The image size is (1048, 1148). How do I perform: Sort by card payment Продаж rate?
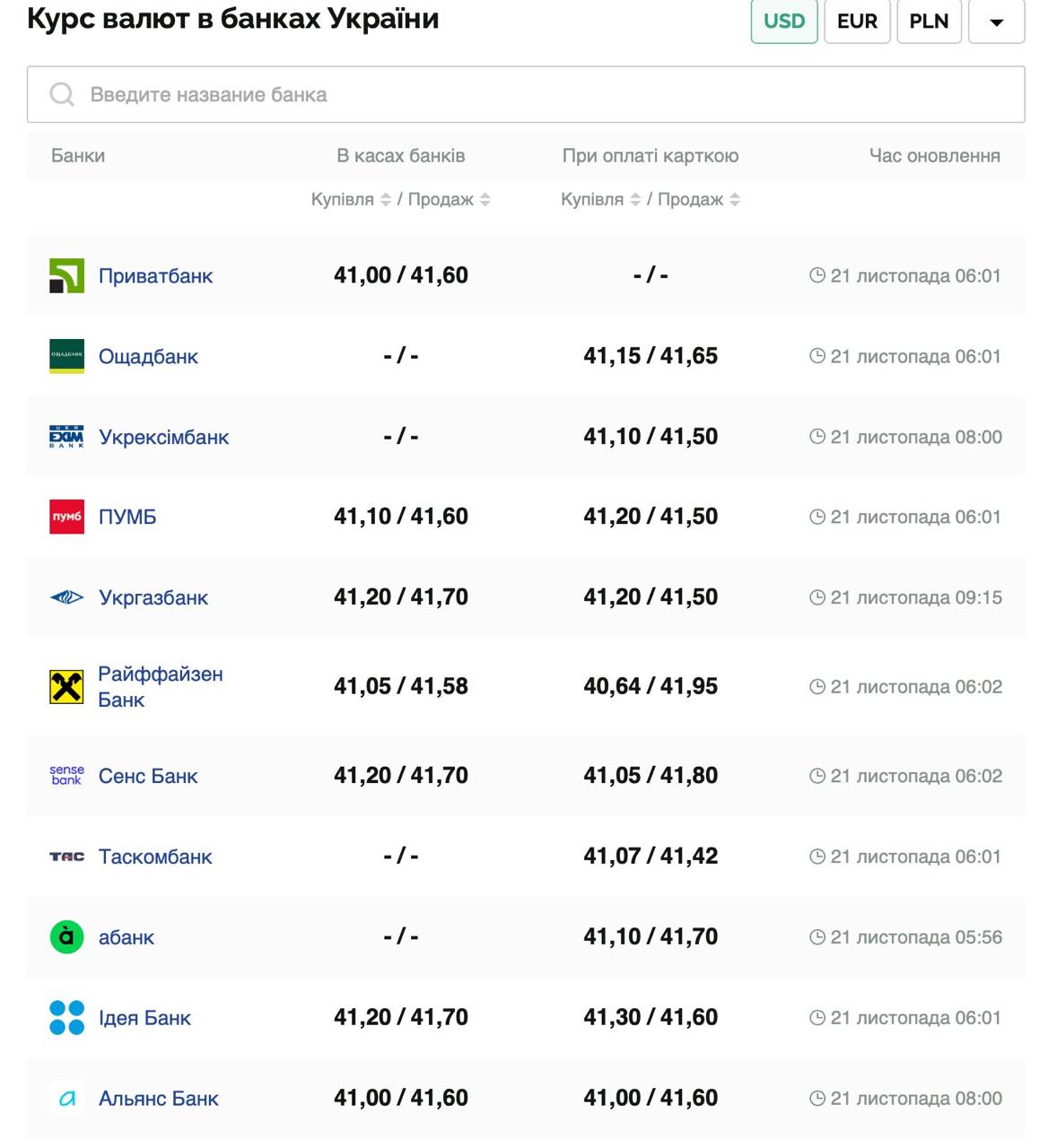(735, 199)
